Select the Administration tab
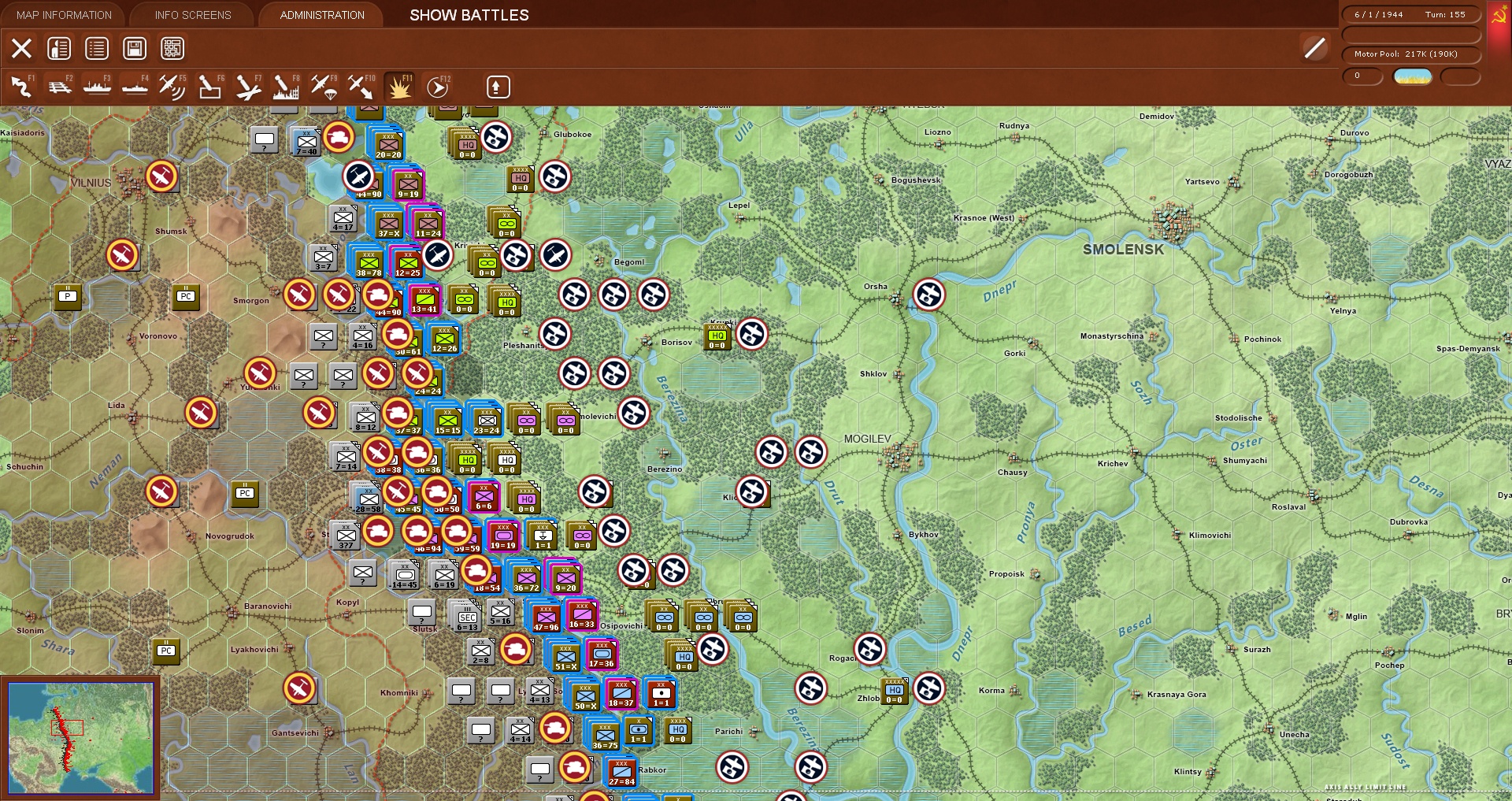This screenshot has width=1512, height=801. click(x=322, y=15)
